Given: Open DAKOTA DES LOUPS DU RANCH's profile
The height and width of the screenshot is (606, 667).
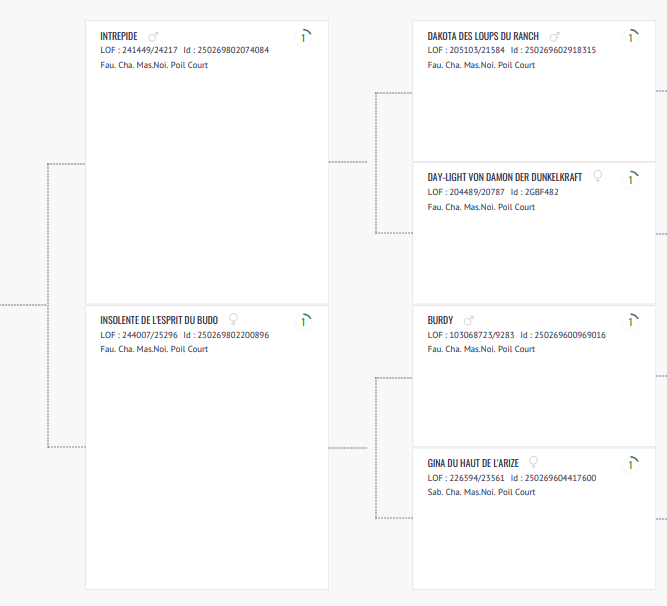Looking at the screenshot, I should [x=483, y=36].
